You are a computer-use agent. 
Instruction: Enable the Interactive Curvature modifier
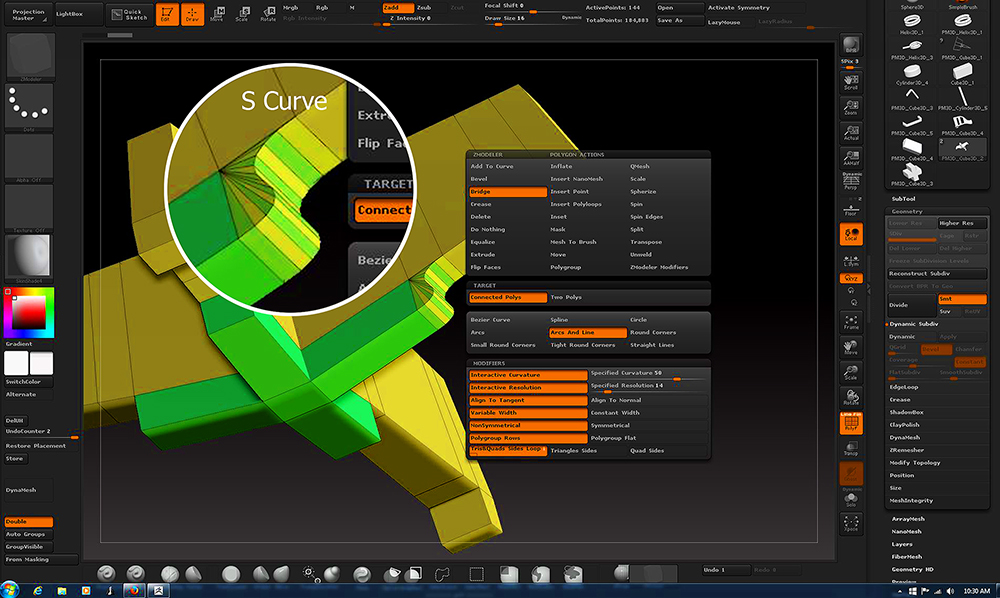(x=528, y=375)
